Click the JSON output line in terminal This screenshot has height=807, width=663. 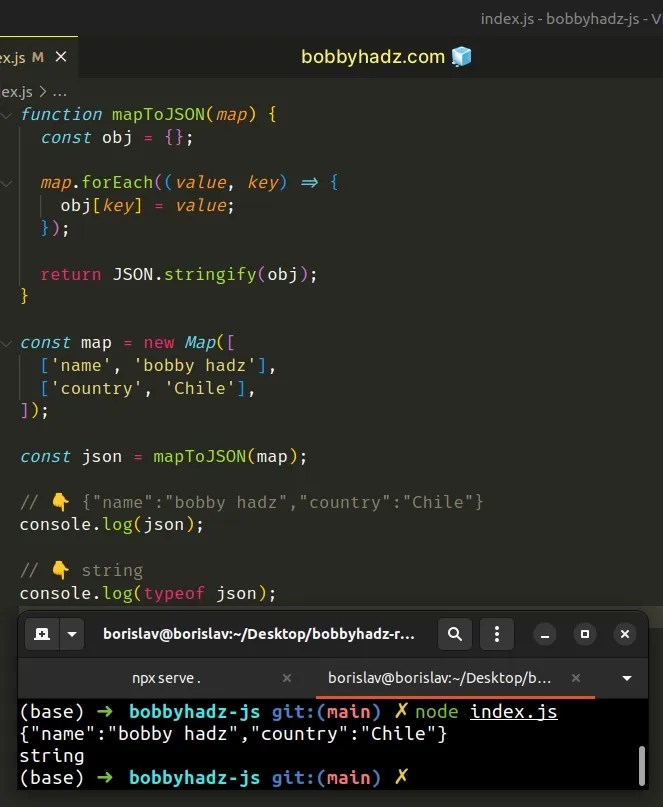[x=233, y=734]
